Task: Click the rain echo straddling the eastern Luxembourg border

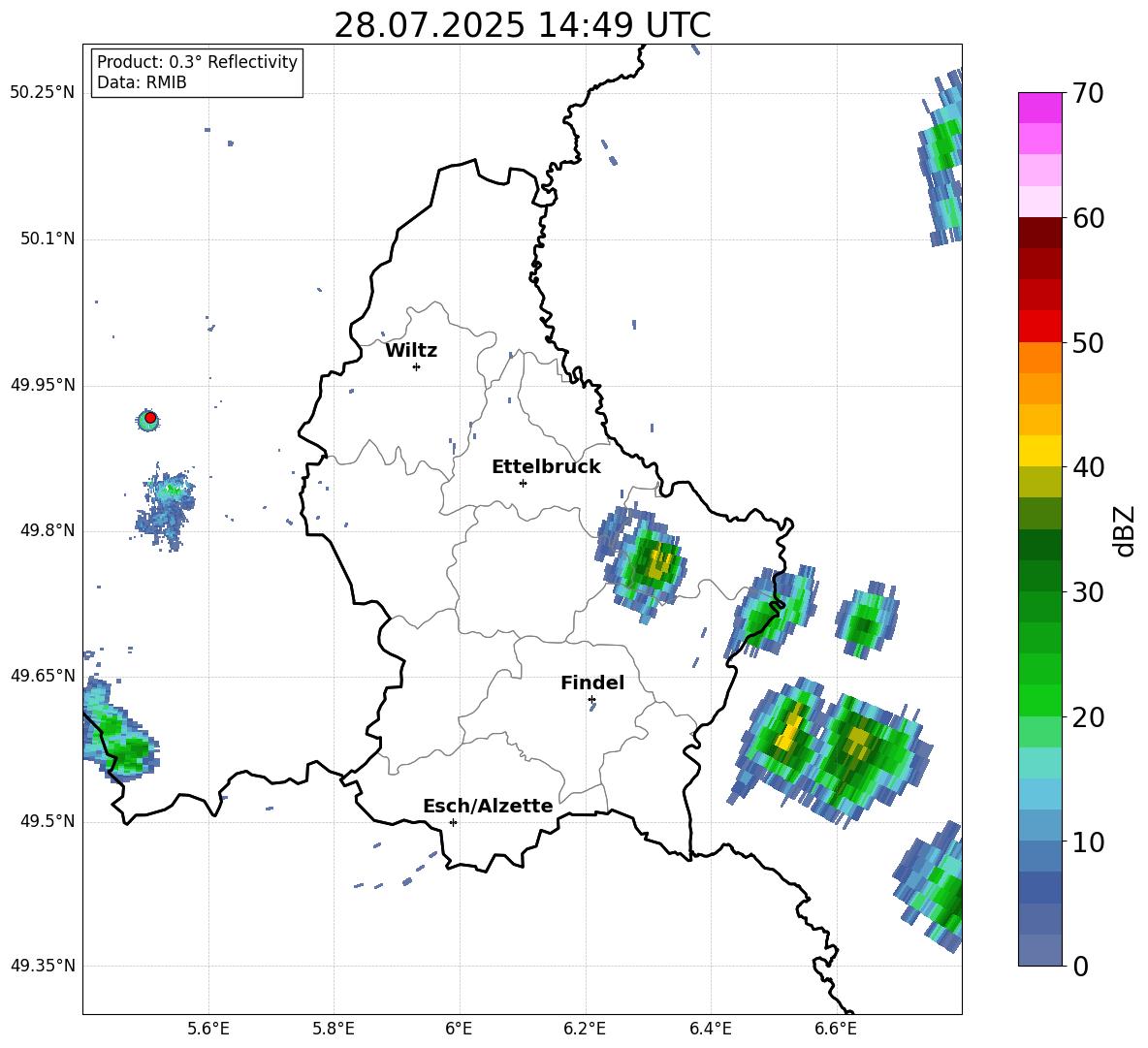Action: coord(771,611)
